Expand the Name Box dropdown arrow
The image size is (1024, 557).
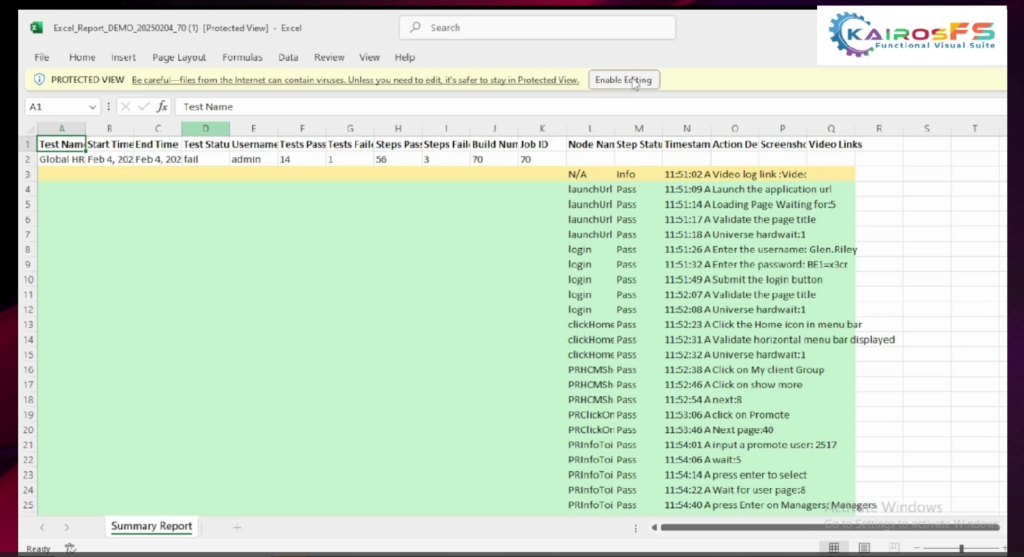pyautogui.click(x=93, y=106)
